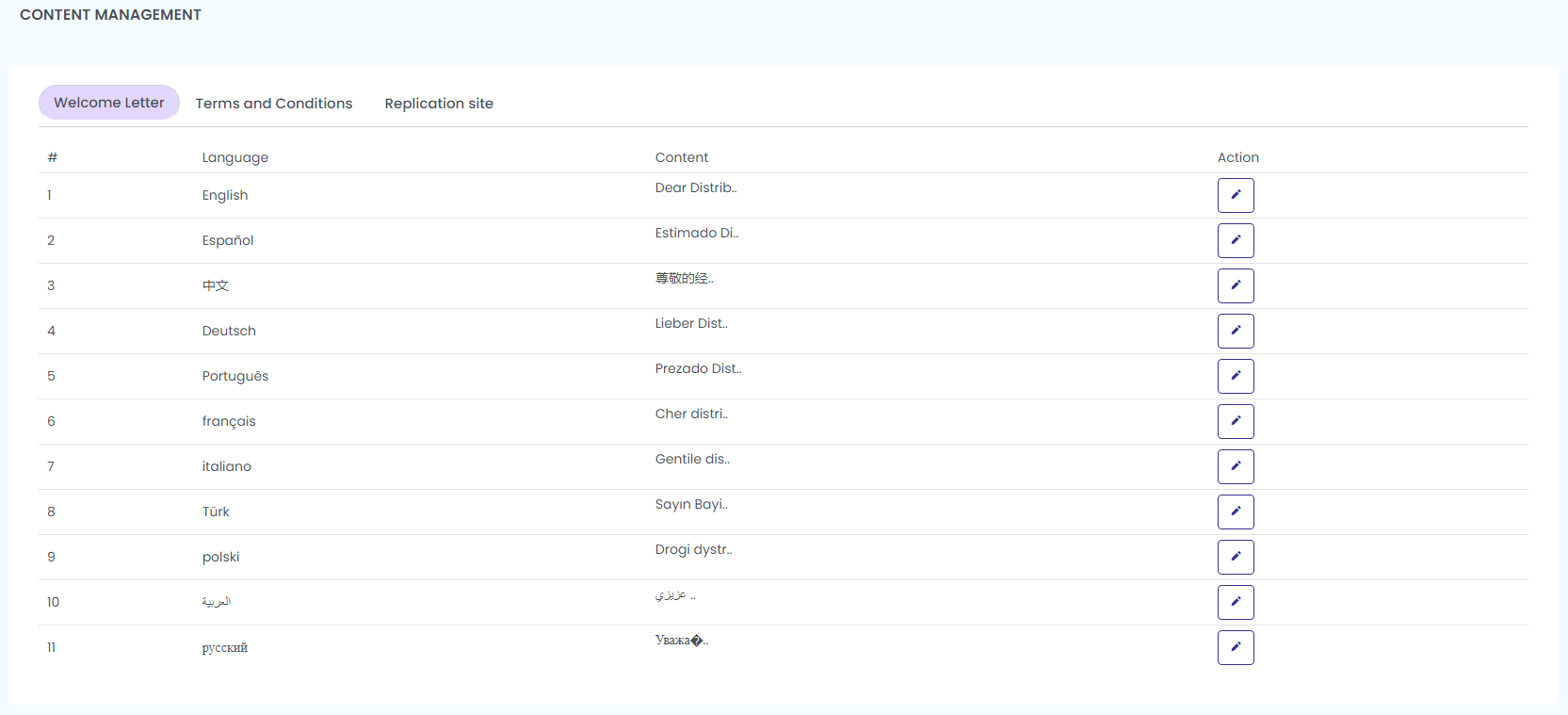Click the 'Drogi dystr..' content text
Image resolution: width=1568 pixels, height=715 pixels.
pyautogui.click(x=694, y=549)
